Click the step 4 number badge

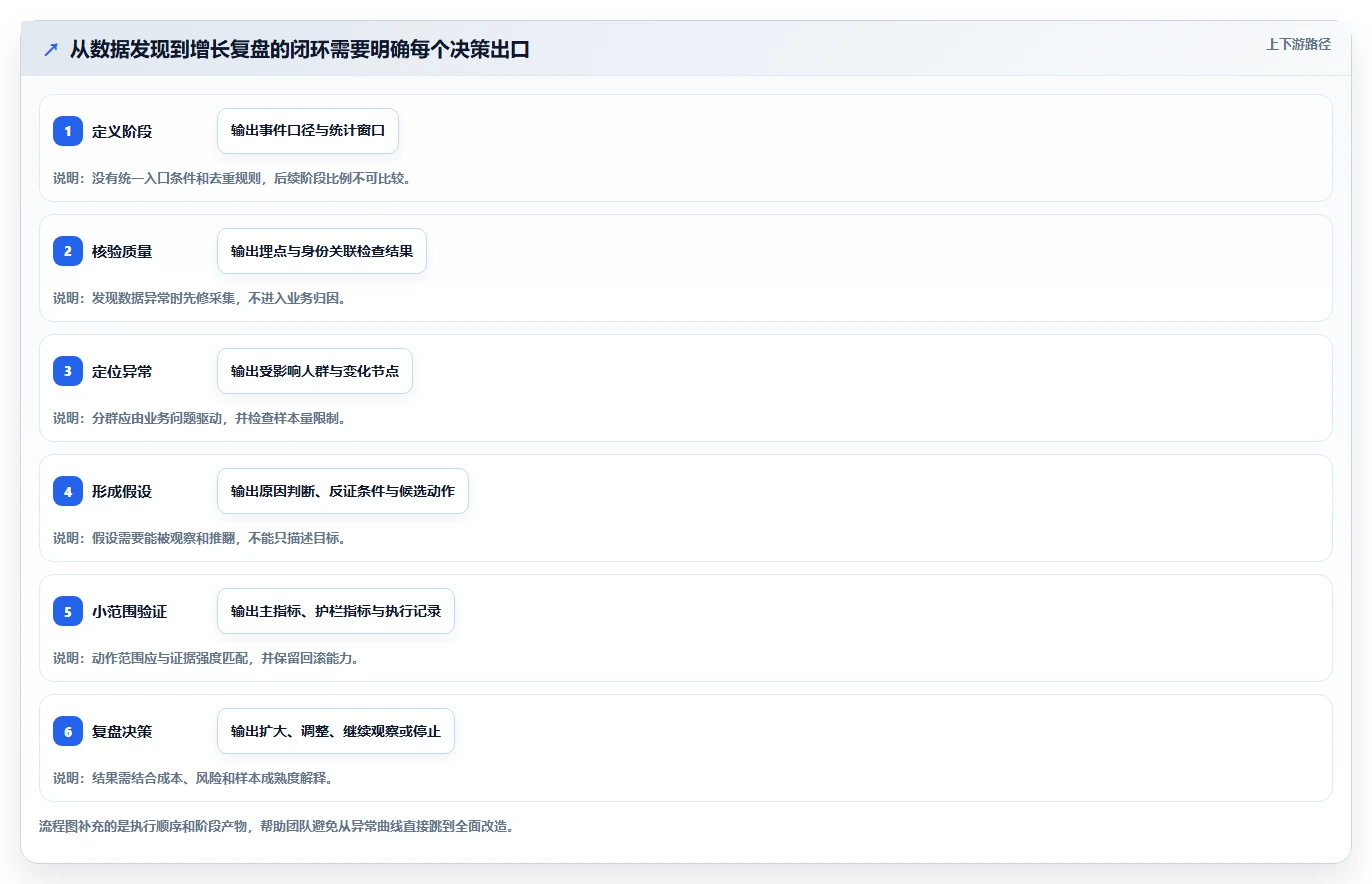(68, 491)
